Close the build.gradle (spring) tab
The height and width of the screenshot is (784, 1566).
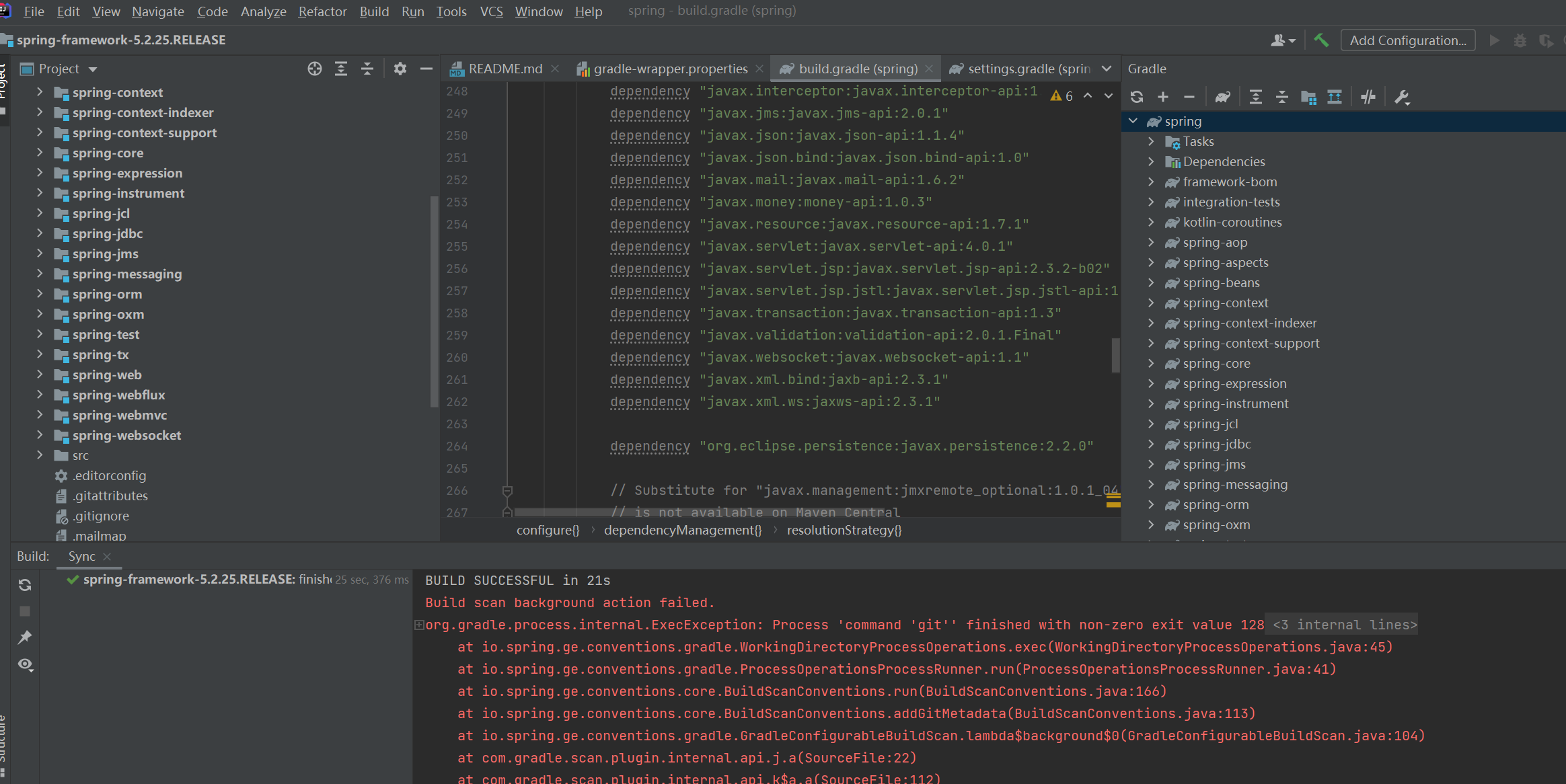point(929,69)
